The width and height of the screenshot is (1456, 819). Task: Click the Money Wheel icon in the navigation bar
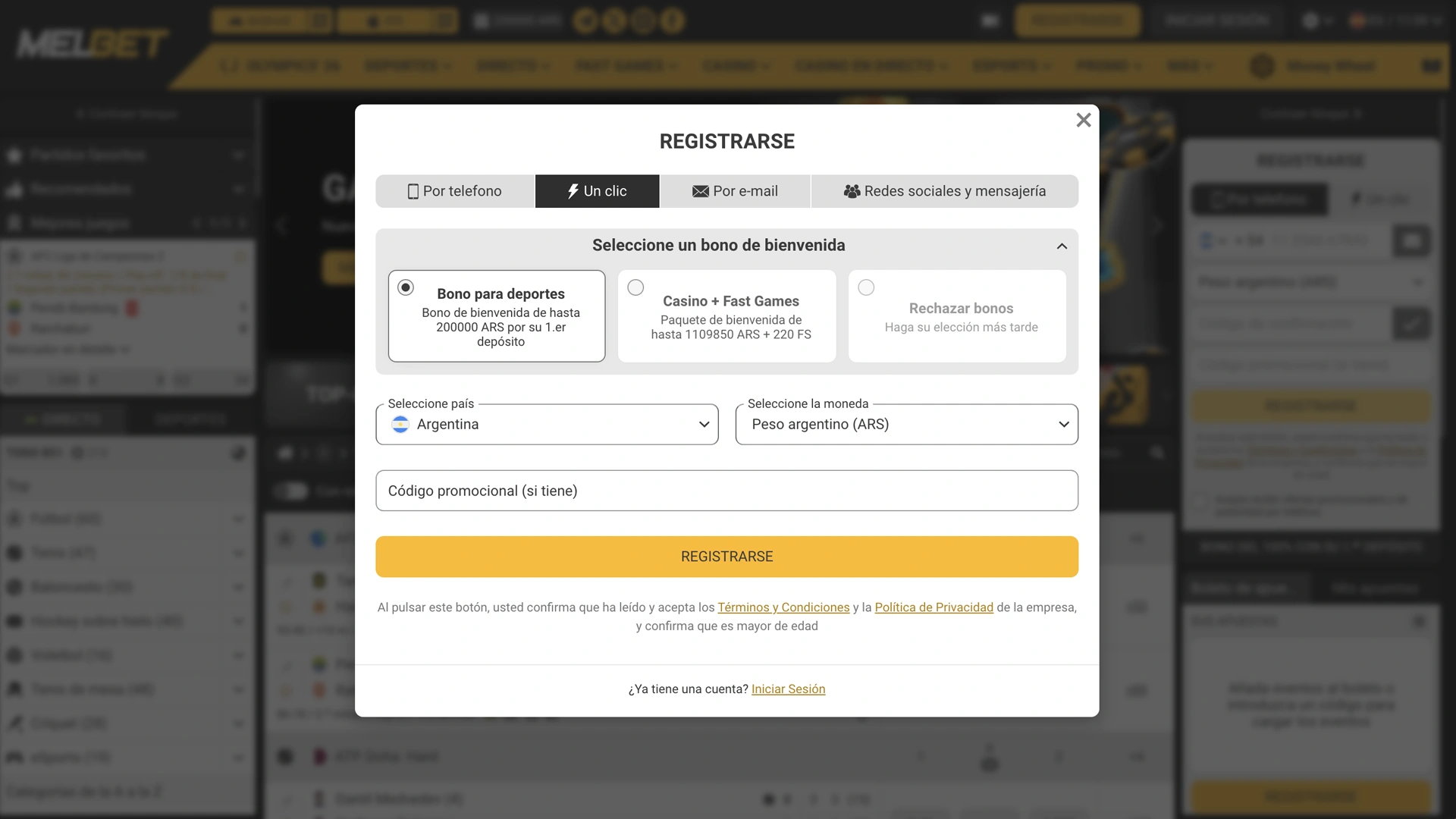click(x=1261, y=66)
